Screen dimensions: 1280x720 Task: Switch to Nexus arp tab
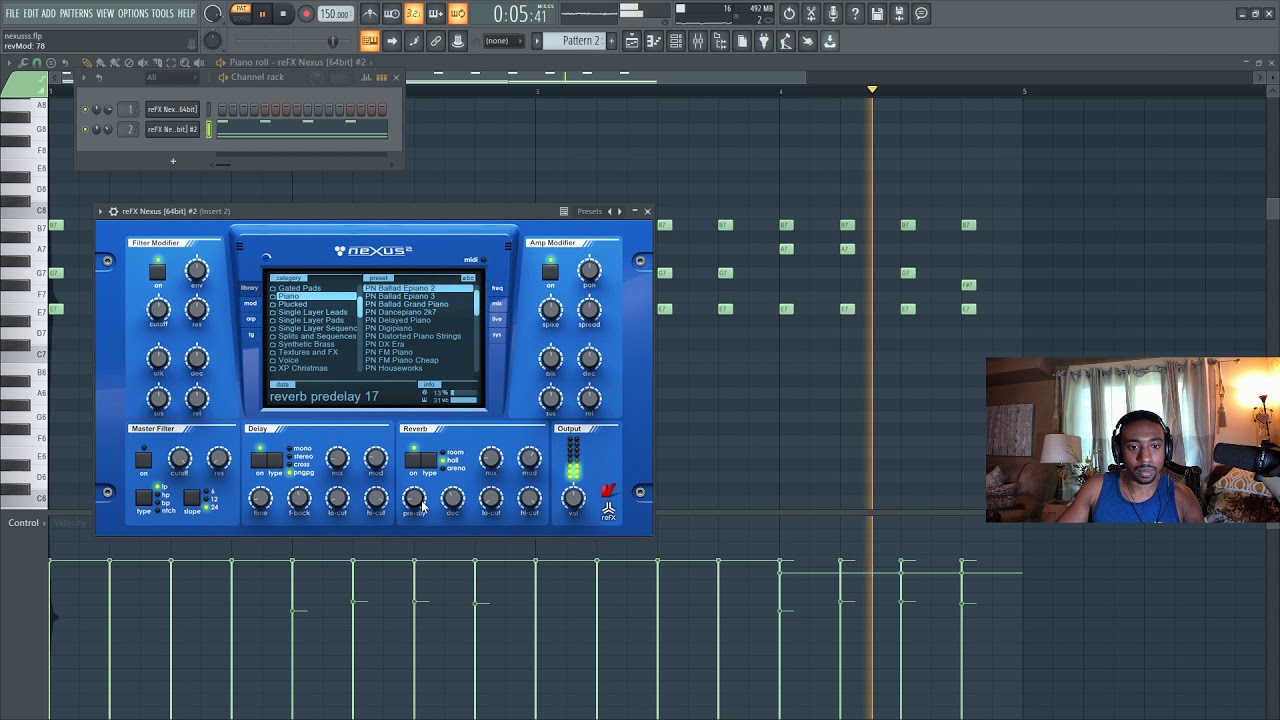click(x=250, y=319)
